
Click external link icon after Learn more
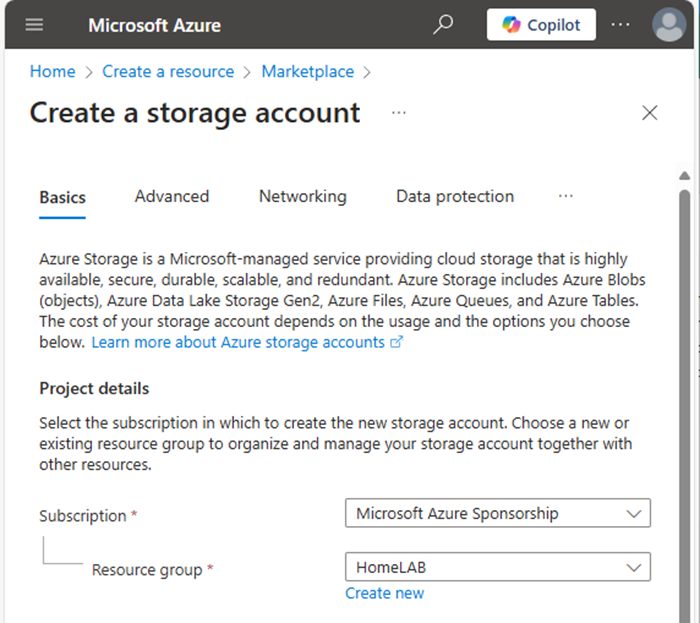pos(396,342)
